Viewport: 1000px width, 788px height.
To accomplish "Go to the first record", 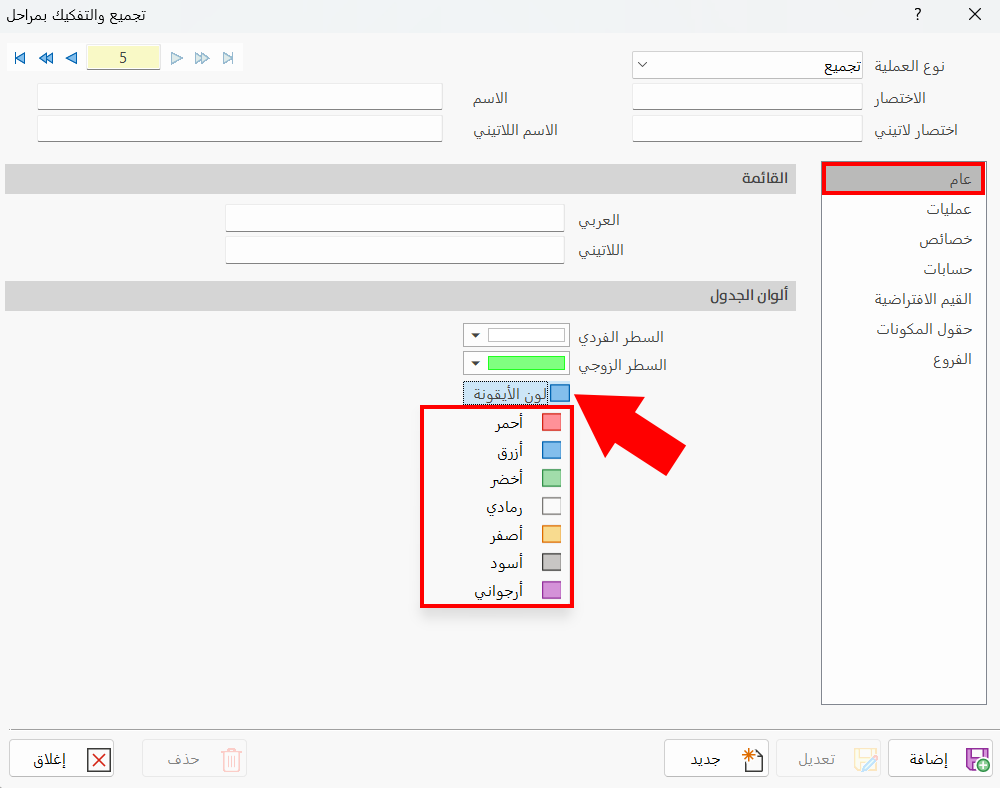I will point(20,58).
